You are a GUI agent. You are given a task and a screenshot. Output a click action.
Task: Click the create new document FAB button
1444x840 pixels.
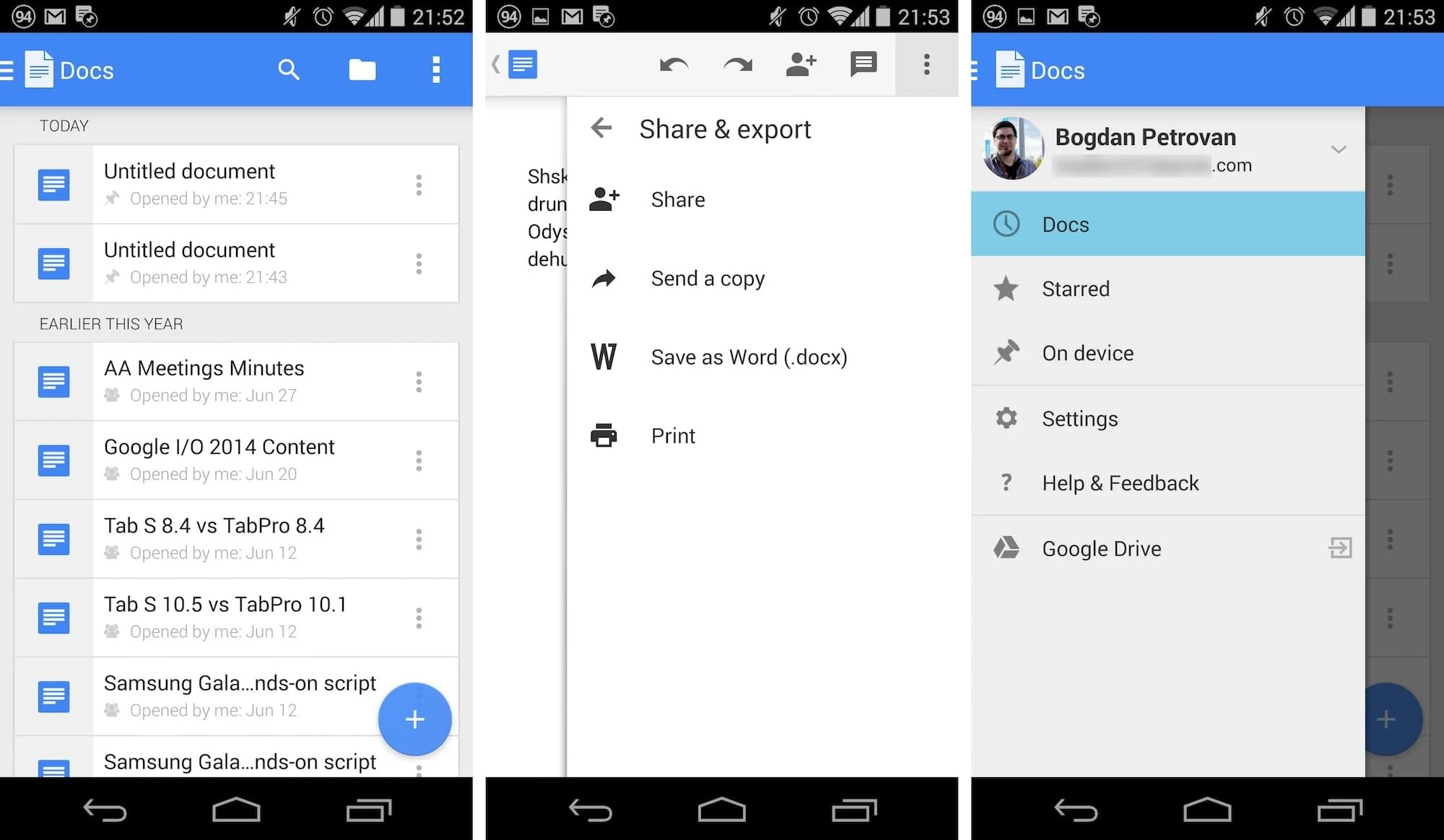coord(415,718)
